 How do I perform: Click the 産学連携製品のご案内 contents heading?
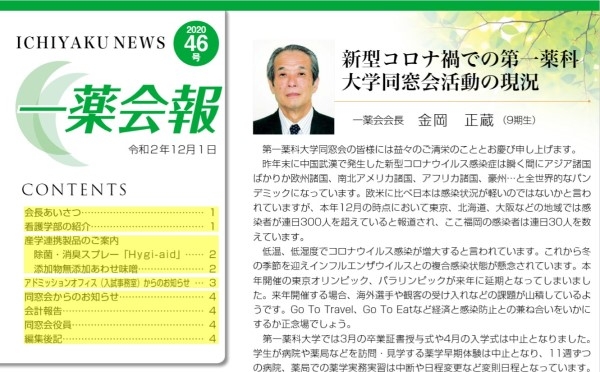click(x=72, y=240)
